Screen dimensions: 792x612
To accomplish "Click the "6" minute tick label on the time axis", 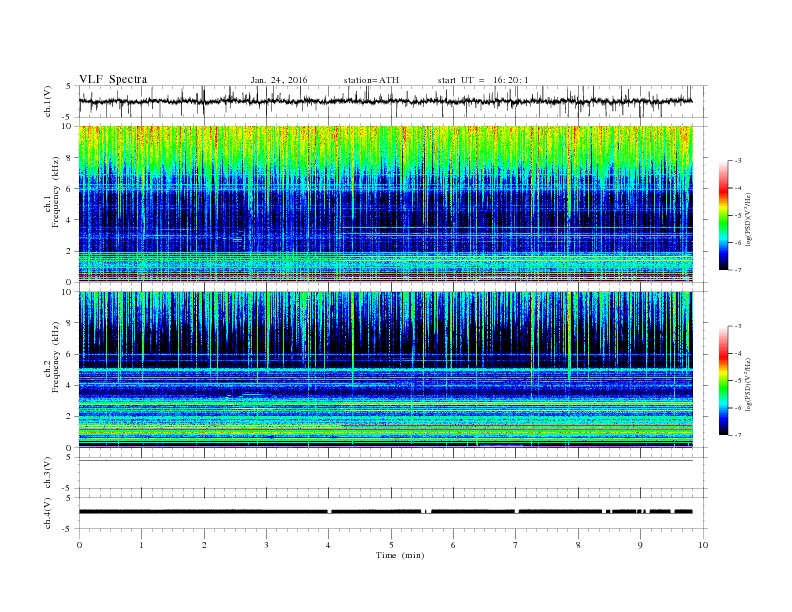I will click(x=454, y=545).
